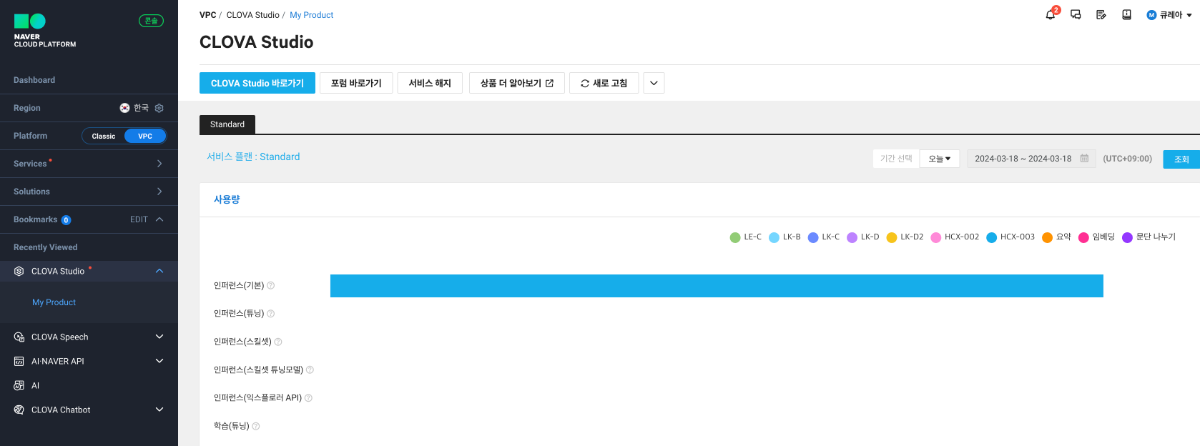Click help icon beside 인퍼런스(익스플로러 API)
1200x446 pixels.
[309, 397]
